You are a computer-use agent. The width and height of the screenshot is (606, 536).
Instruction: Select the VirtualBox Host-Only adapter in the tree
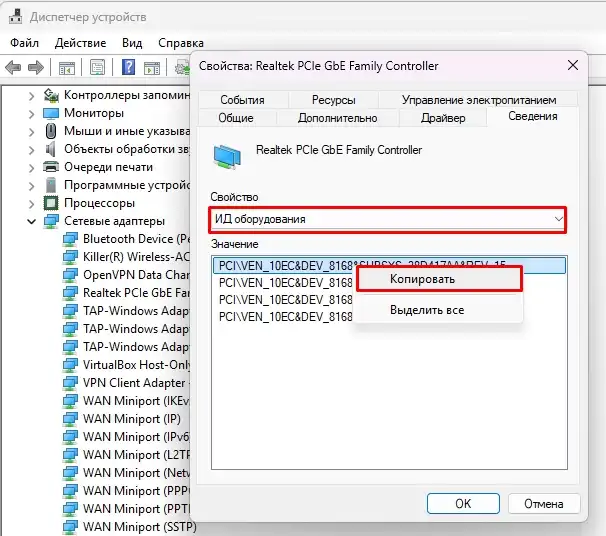pyautogui.click(x=136, y=365)
